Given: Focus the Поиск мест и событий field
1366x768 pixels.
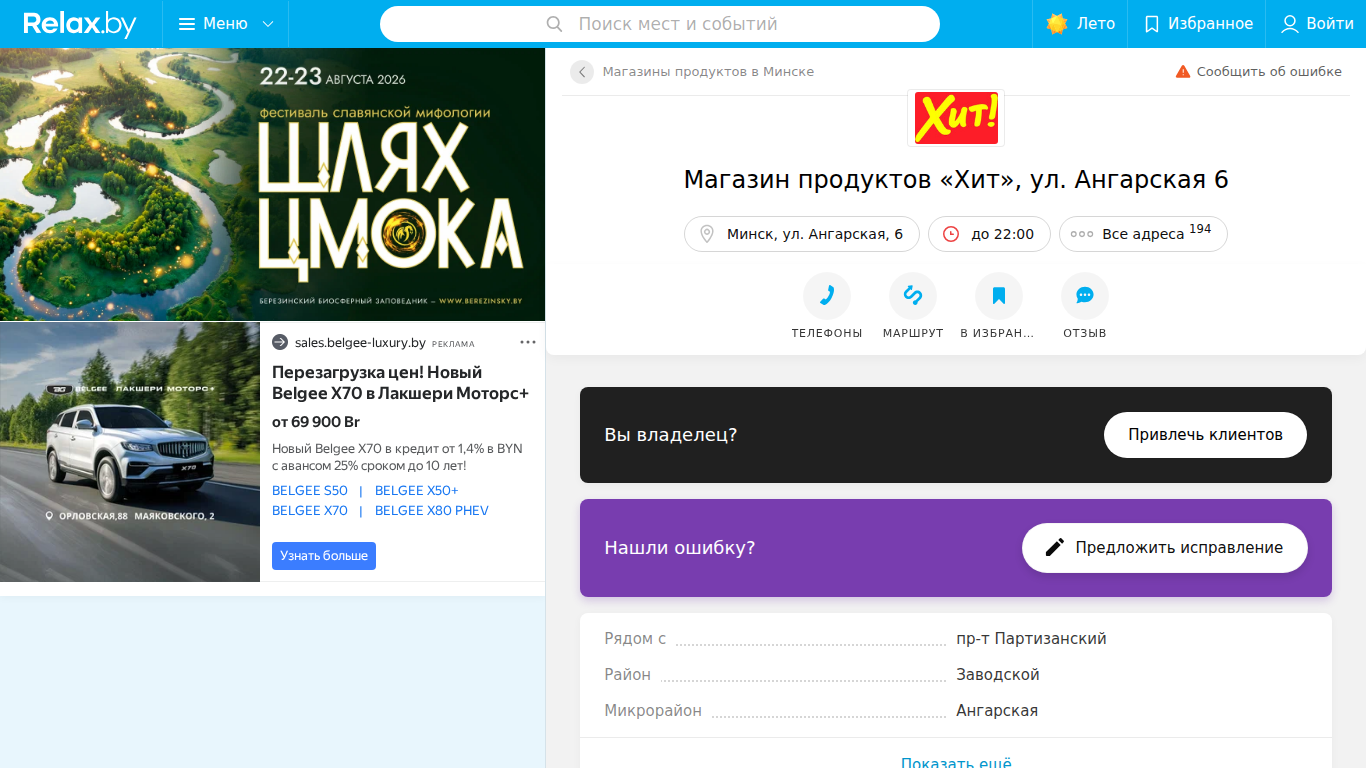Looking at the screenshot, I should coord(660,24).
